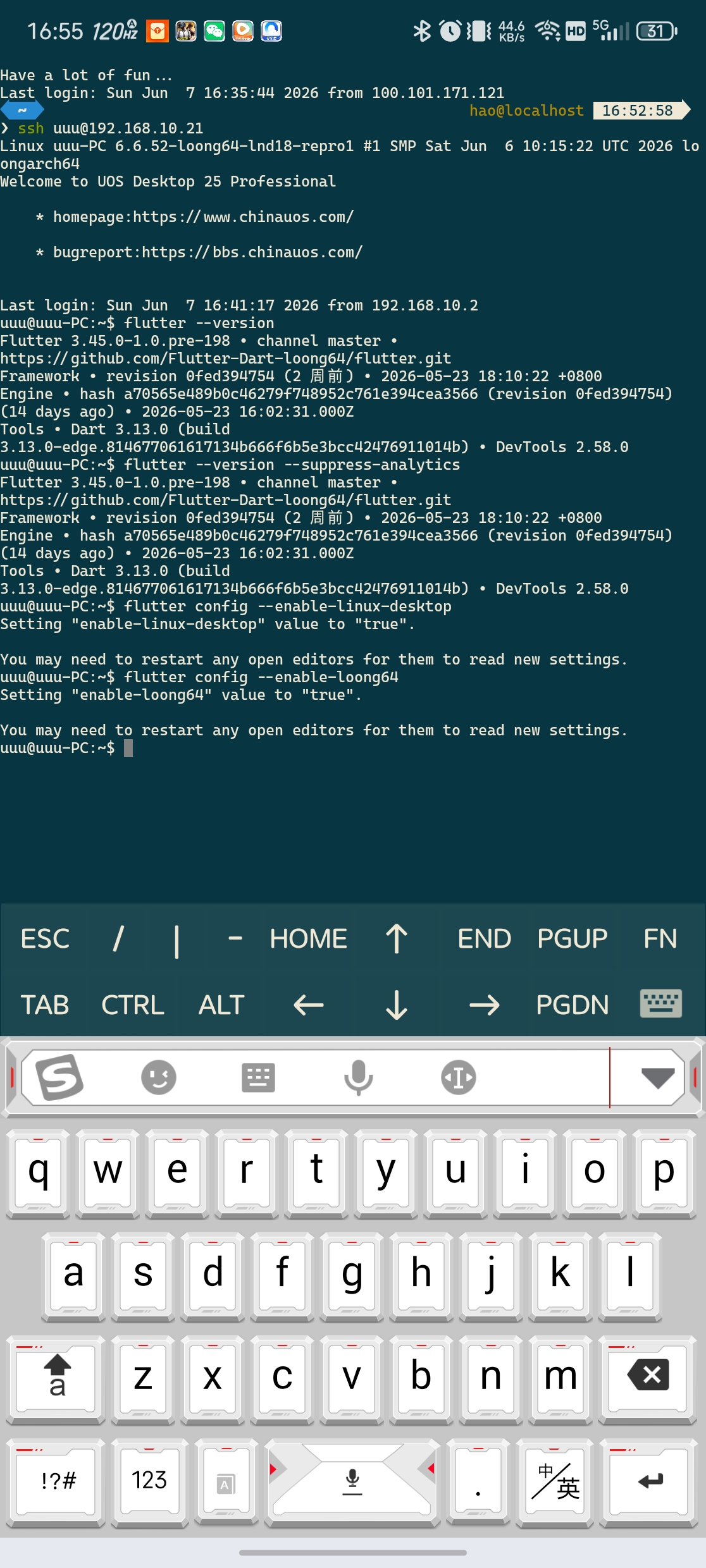
Task: Tap the d key
Action: (213, 1277)
